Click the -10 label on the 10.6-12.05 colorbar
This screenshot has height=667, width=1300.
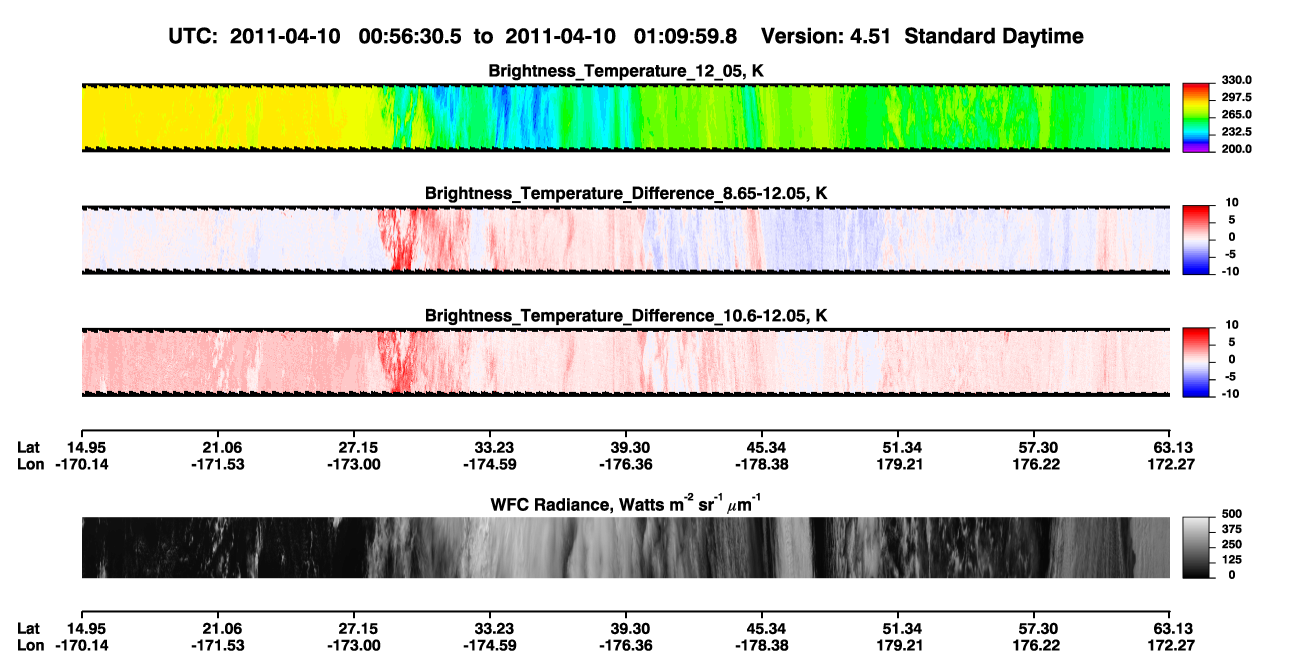[1230, 393]
